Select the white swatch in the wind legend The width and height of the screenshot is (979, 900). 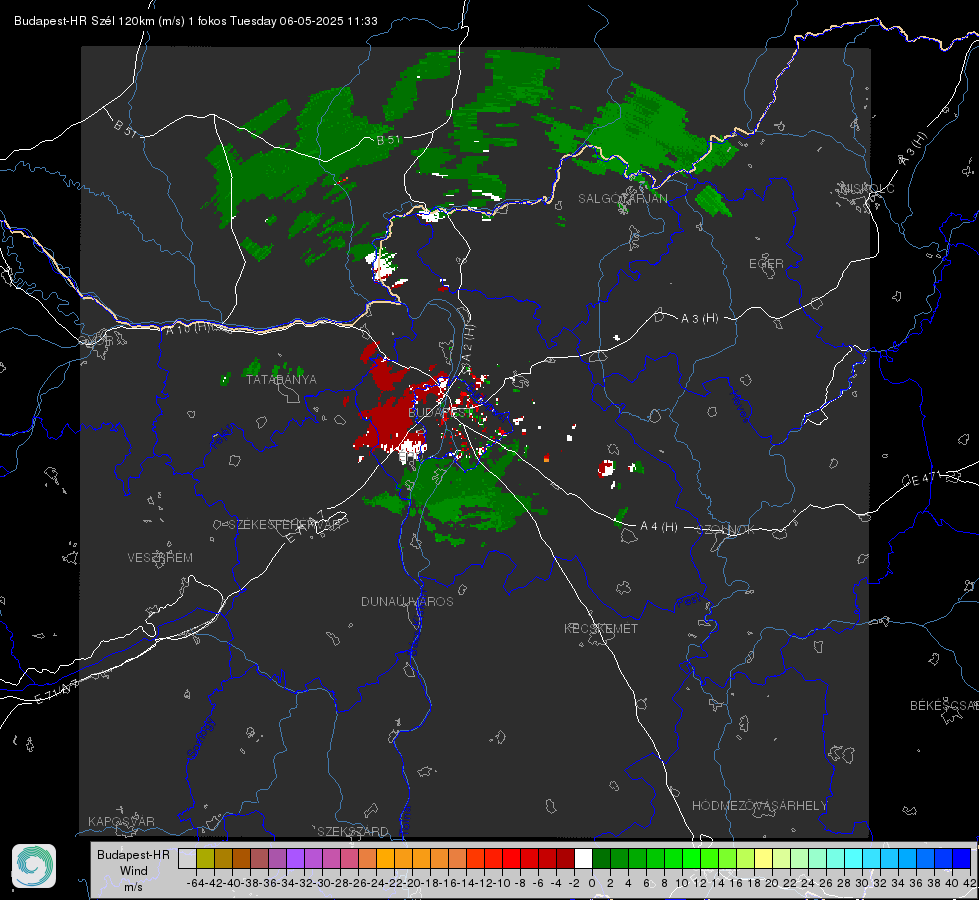tap(583, 859)
